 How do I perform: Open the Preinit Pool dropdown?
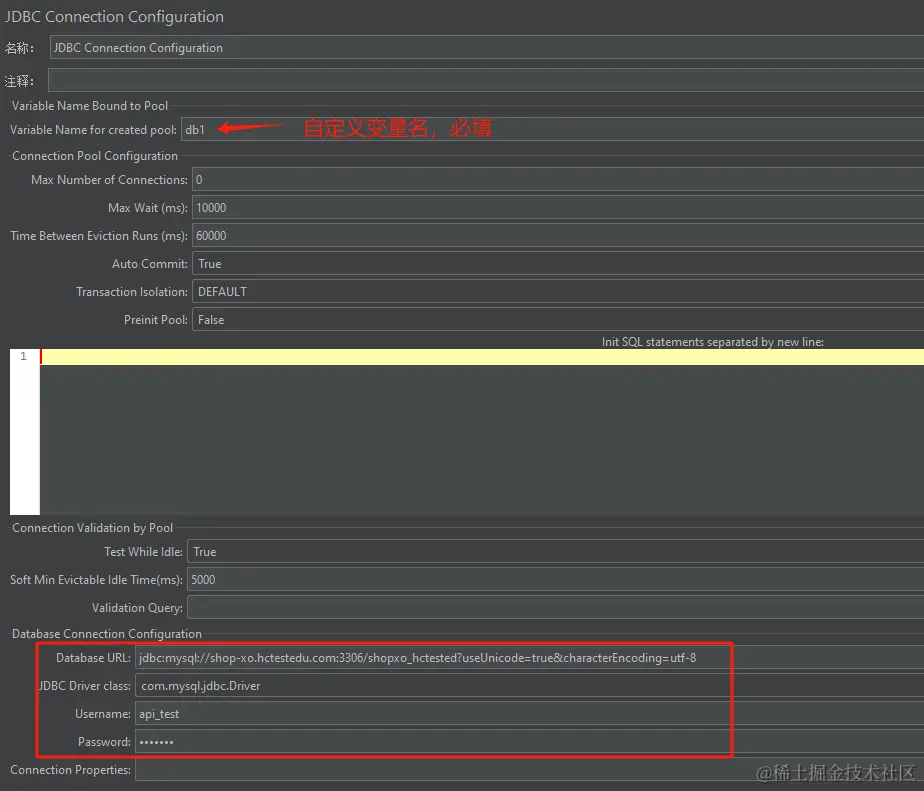pyautogui.click(x=557, y=319)
